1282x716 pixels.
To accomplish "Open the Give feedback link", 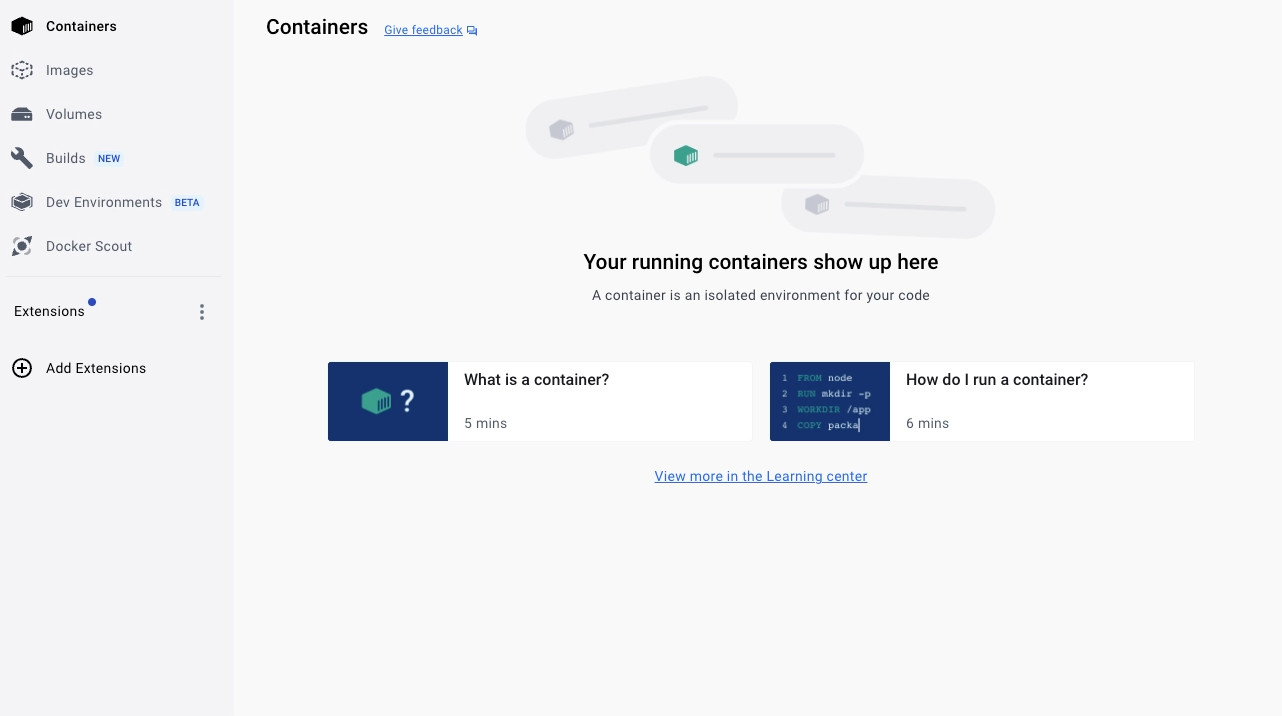I will 423,30.
